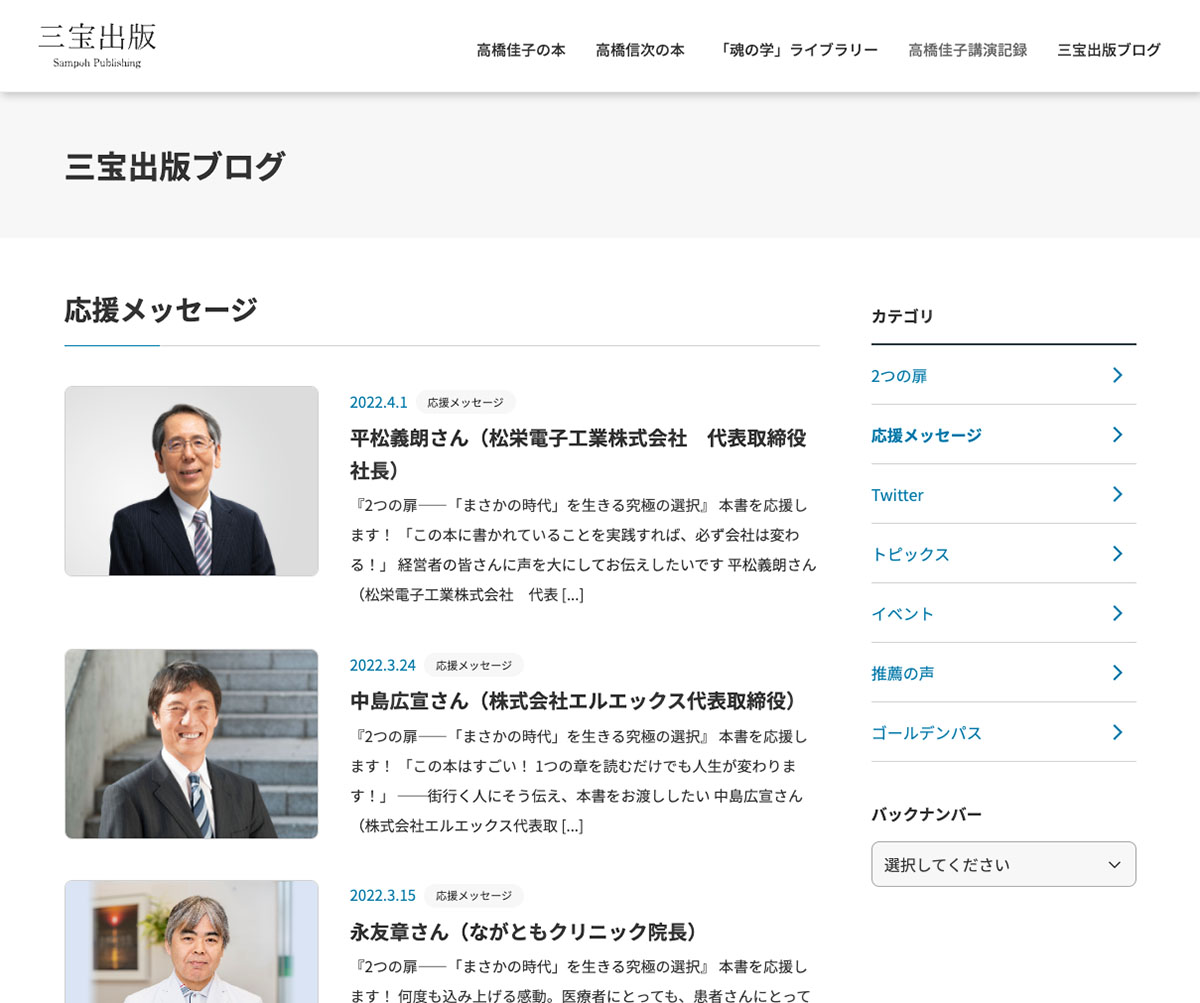Click the arrow icon next to 応援メッセージ category

1117,434
